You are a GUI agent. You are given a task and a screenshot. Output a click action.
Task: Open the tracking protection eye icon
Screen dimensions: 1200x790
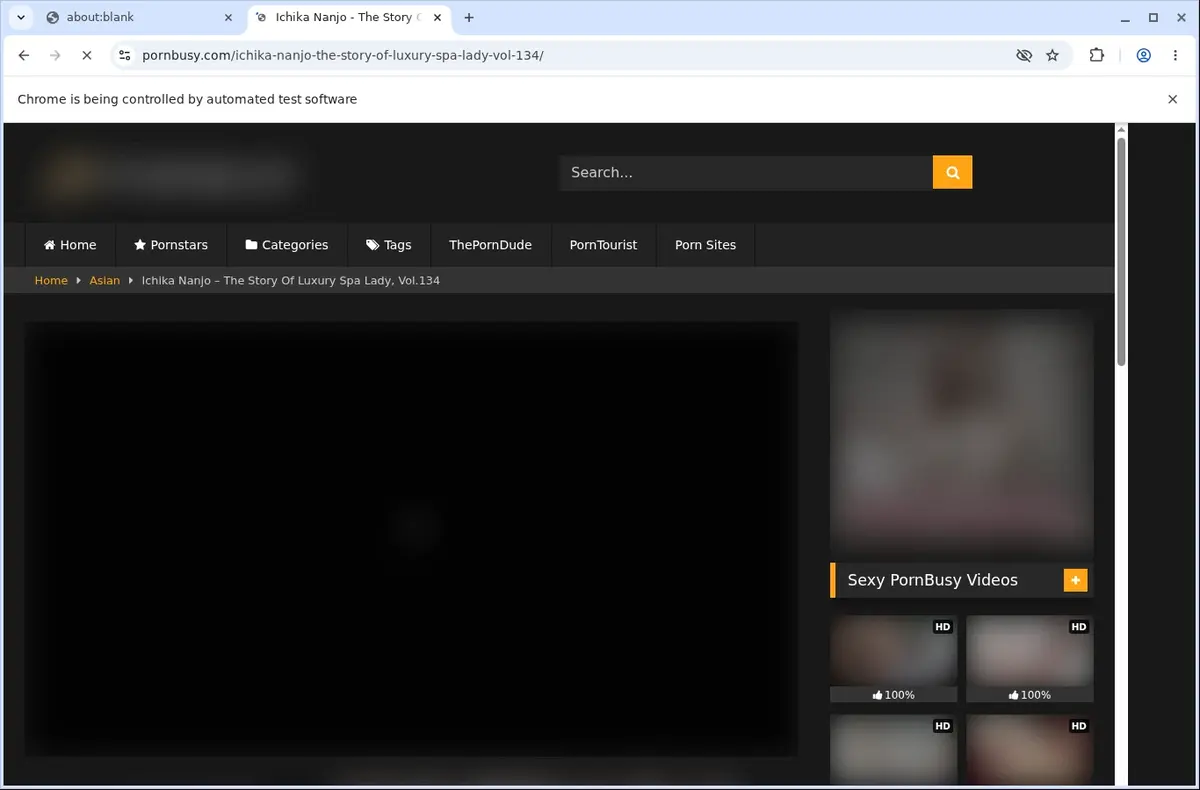coord(1024,56)
